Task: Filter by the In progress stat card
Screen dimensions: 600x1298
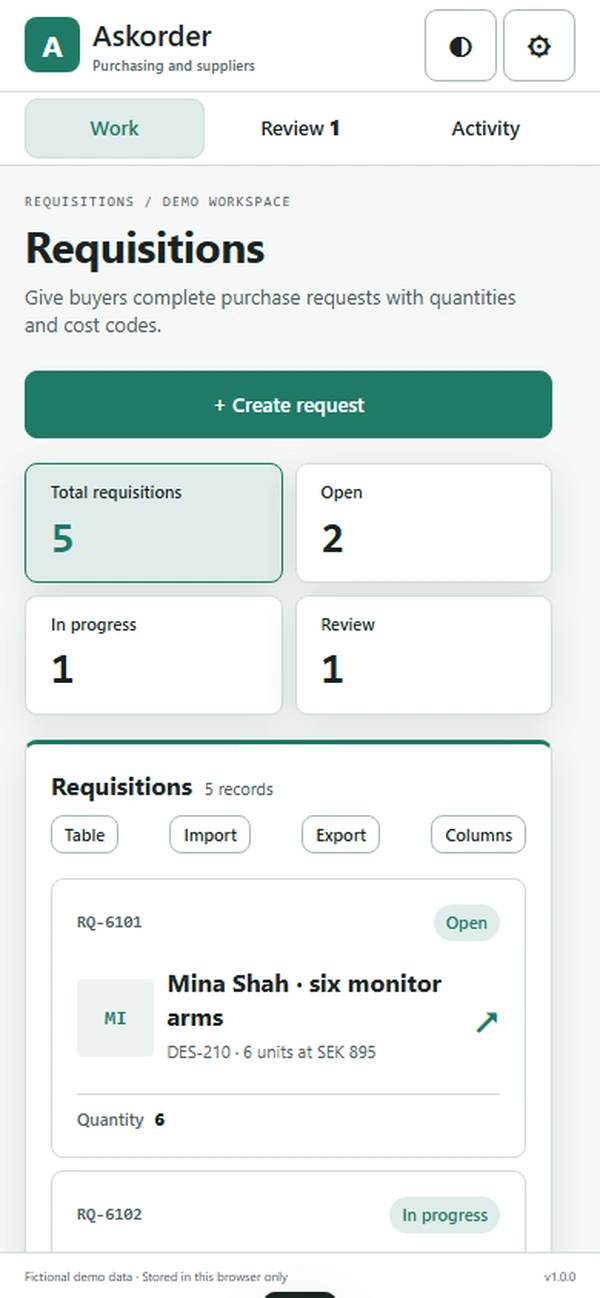Action: 154,655
